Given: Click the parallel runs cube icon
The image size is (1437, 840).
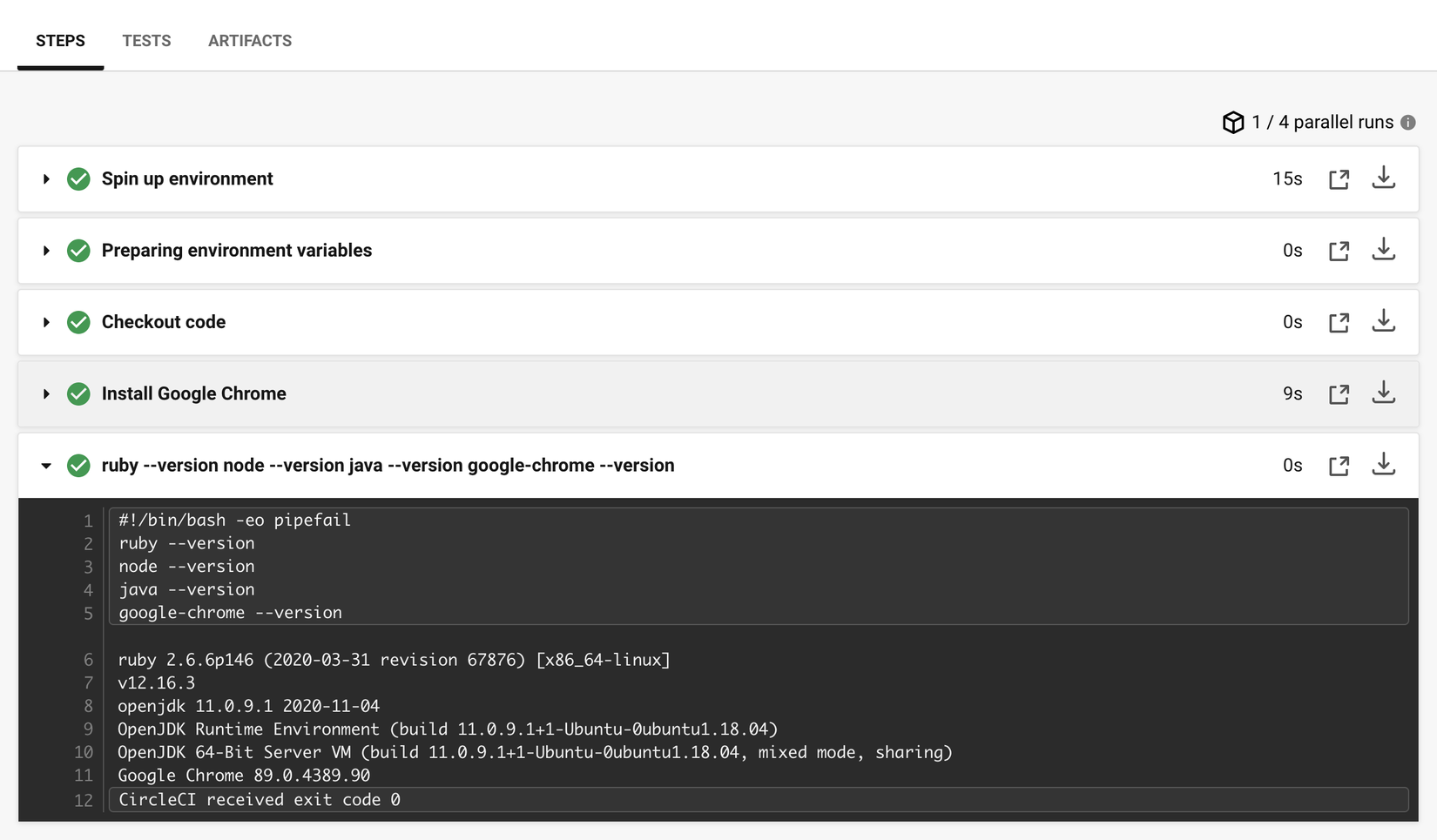Looking at the screenshot, I should (1232, 123).
